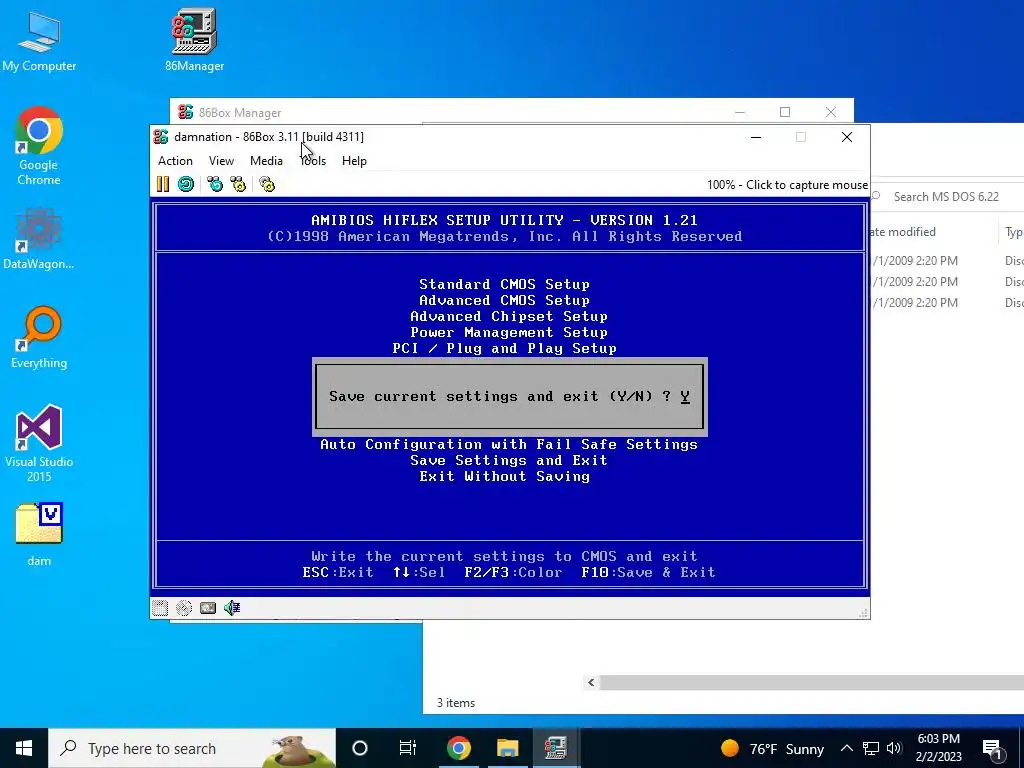Click Explorer's horizontal scrollbar track
Viewport: 1024px width, 768px height.
810,682
